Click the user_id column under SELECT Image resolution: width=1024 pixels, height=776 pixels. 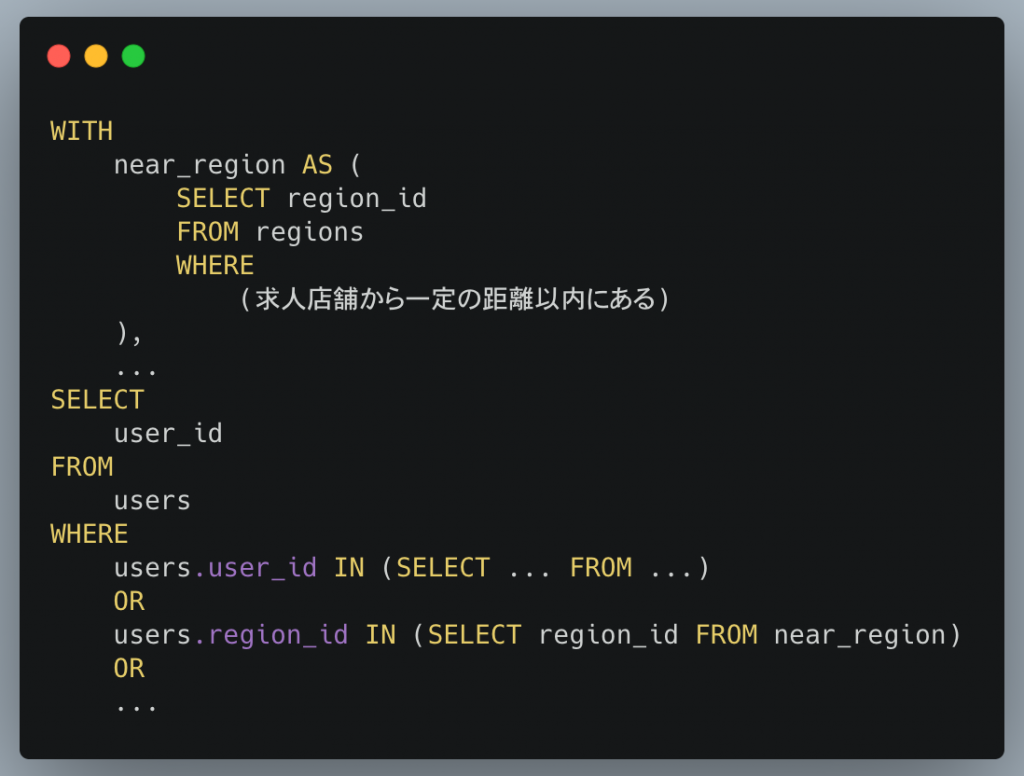[168, 434]
